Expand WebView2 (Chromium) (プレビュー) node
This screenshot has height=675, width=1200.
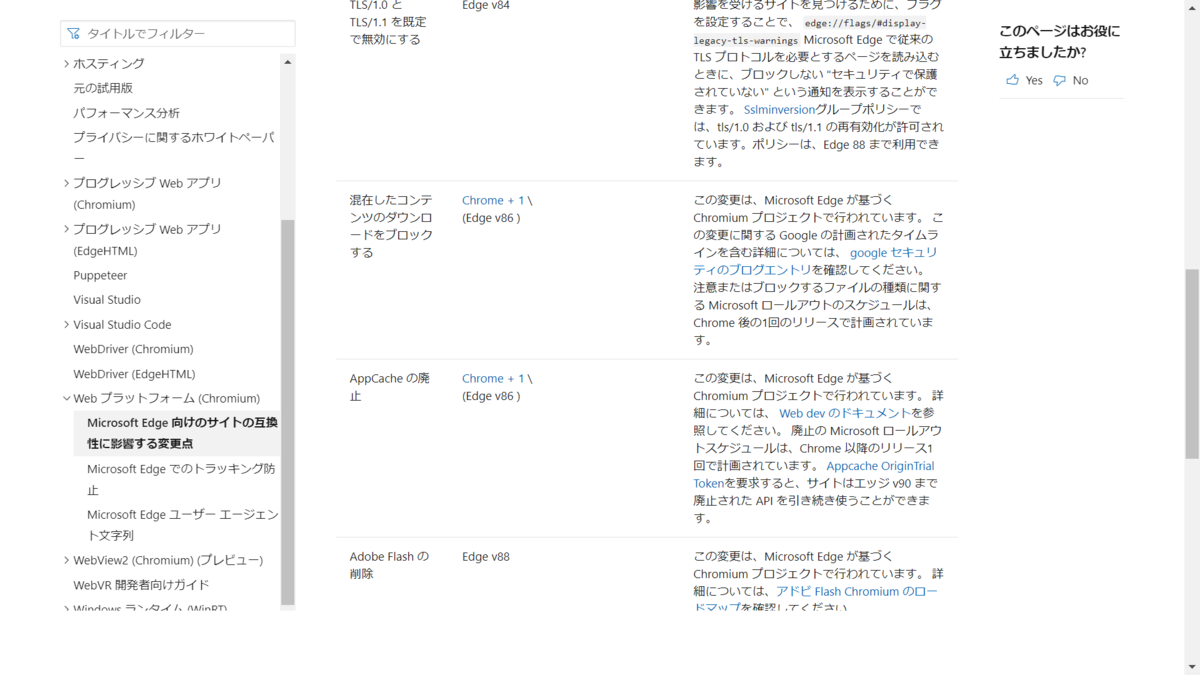tap(67, 560)
